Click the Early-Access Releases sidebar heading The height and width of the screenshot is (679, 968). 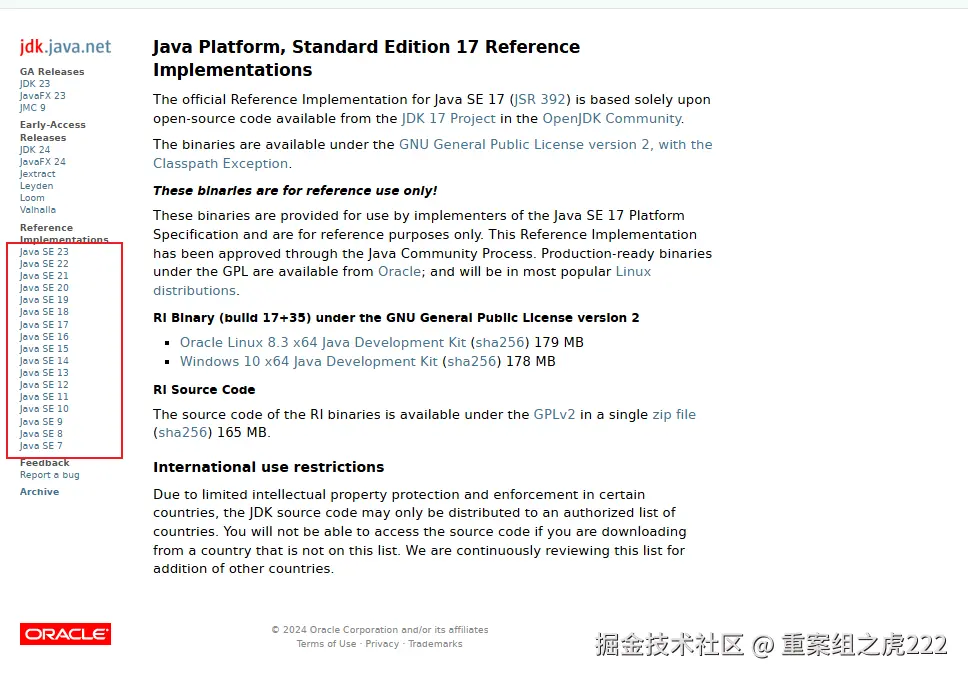click(52, 131)
